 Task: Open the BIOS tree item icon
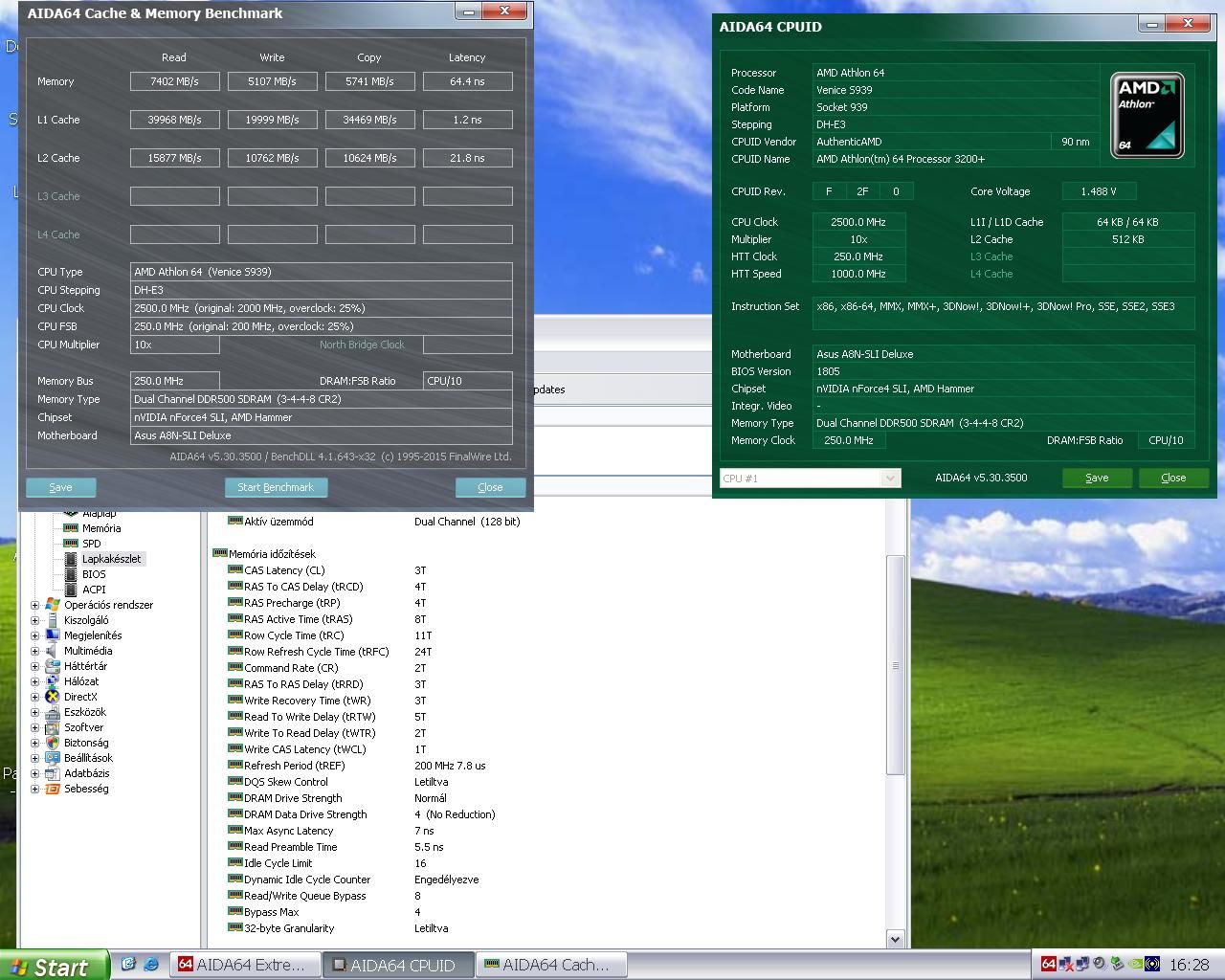coord(71,574)
